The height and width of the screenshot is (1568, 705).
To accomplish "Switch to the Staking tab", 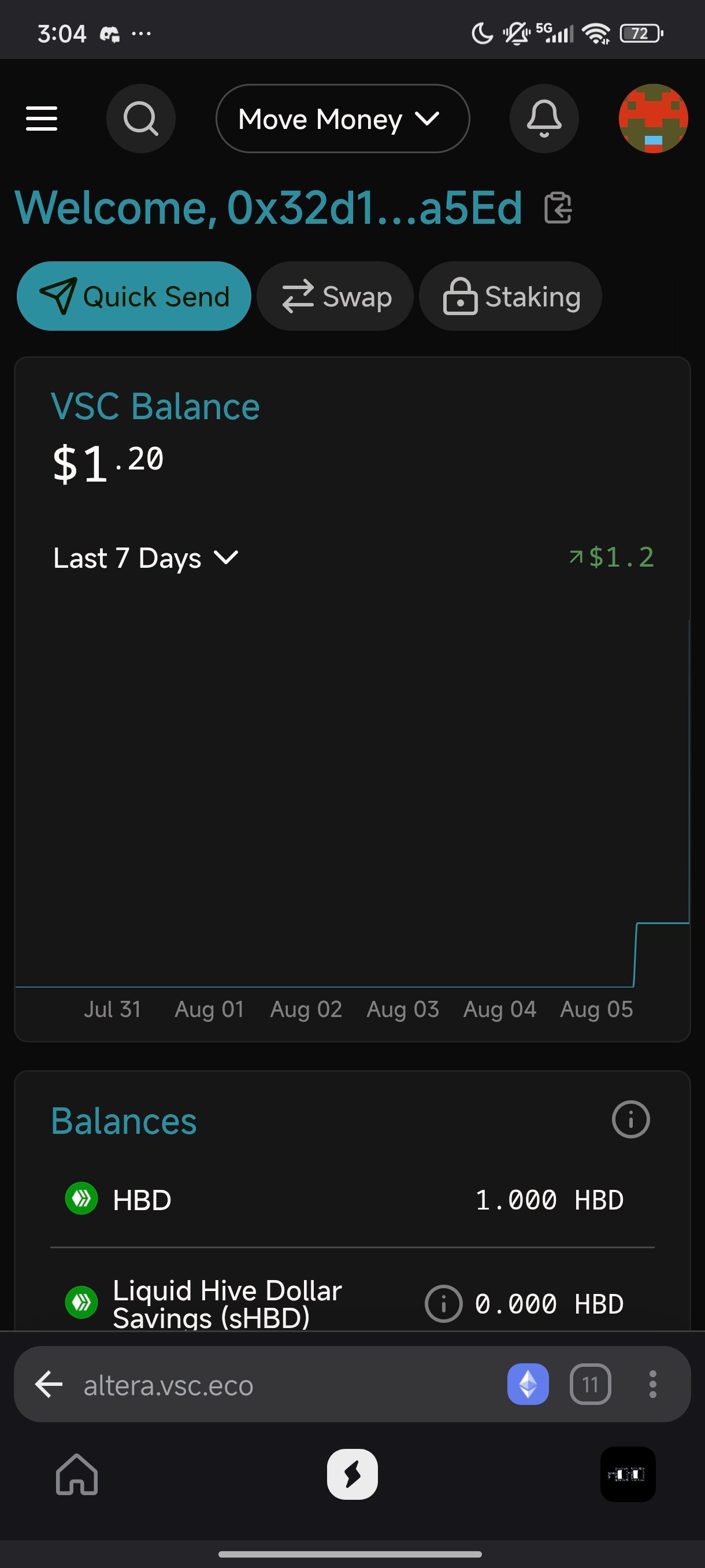I will (510, 297).
